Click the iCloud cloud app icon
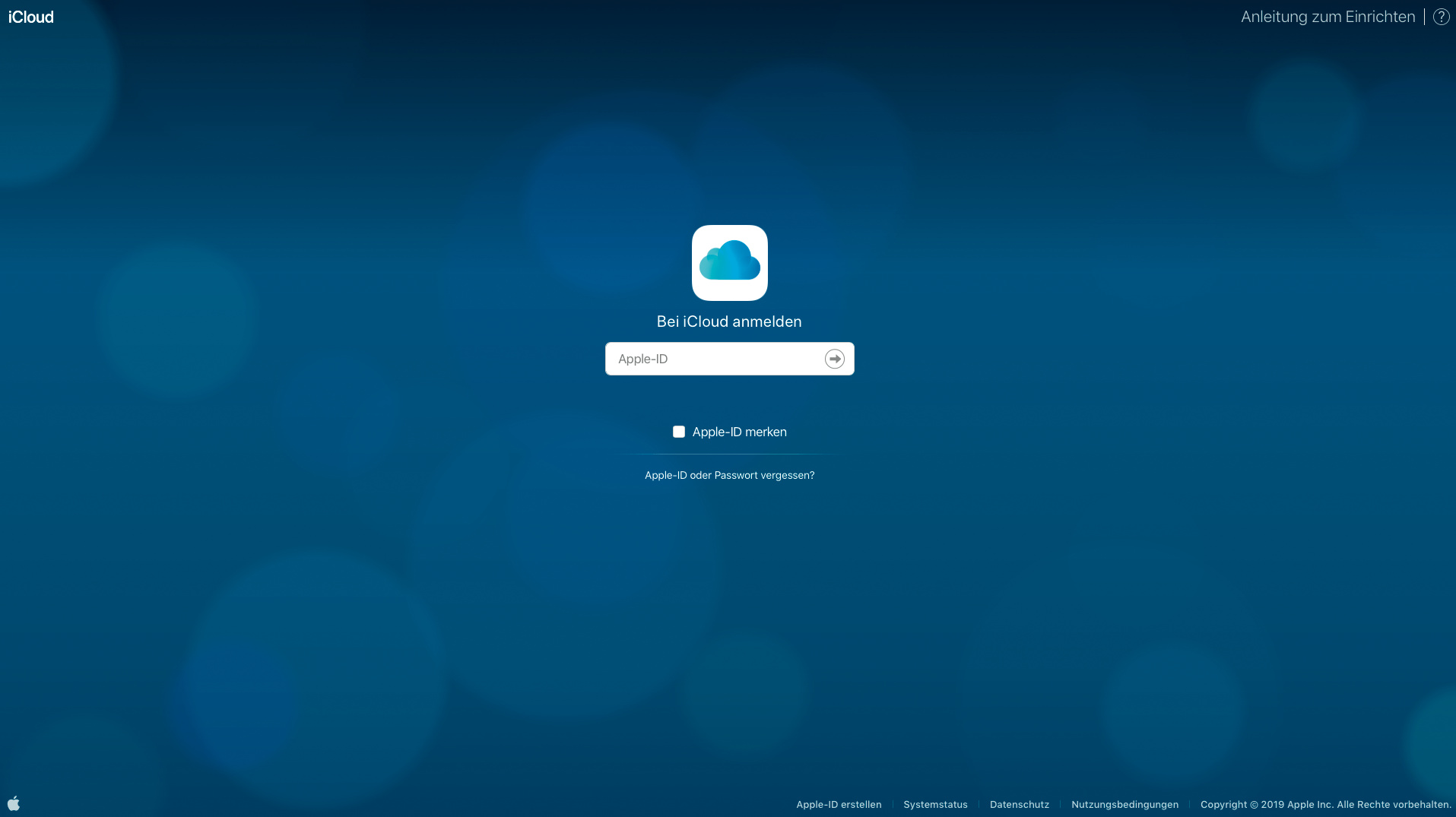The image size is (1456, 817). pyautogui.click(x=729, y=263)
